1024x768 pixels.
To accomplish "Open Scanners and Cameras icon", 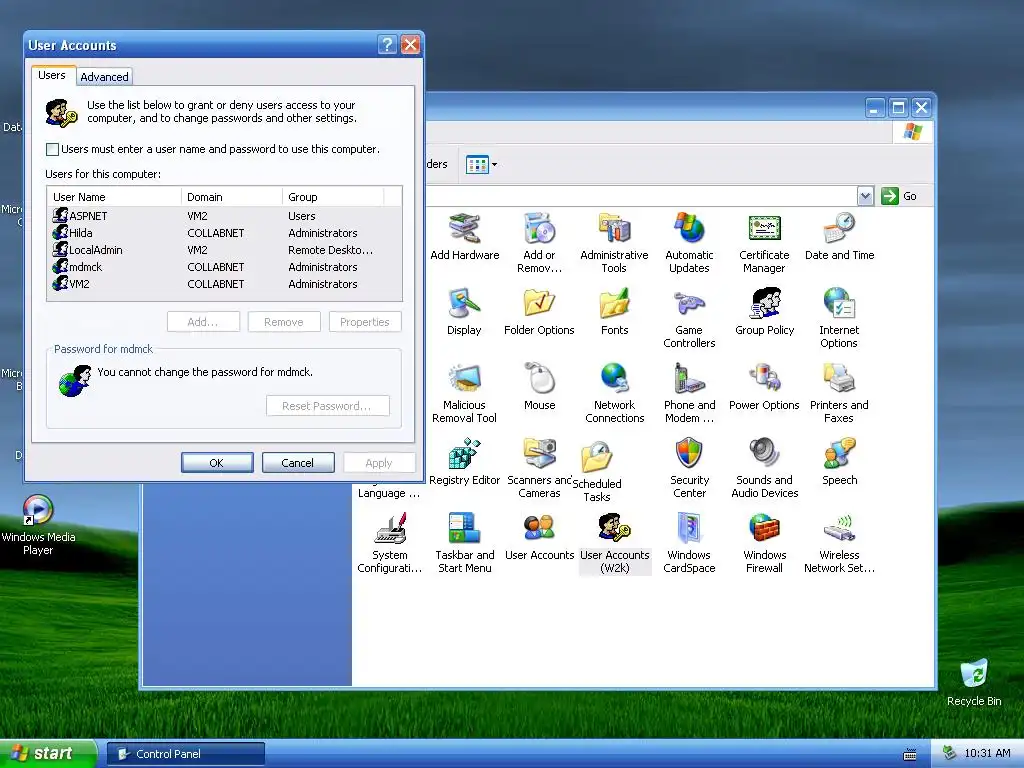I will (539, 468).
